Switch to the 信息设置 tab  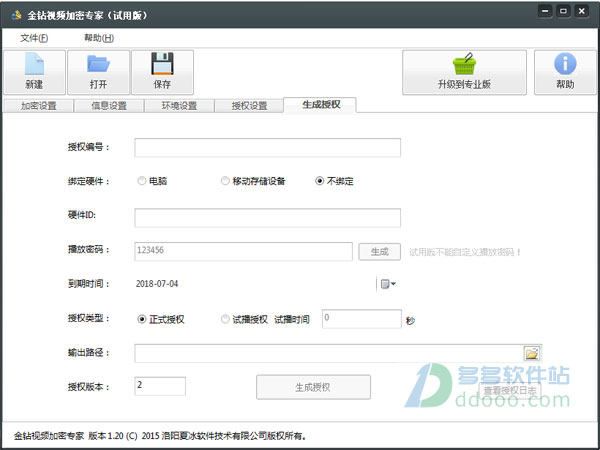109,106
